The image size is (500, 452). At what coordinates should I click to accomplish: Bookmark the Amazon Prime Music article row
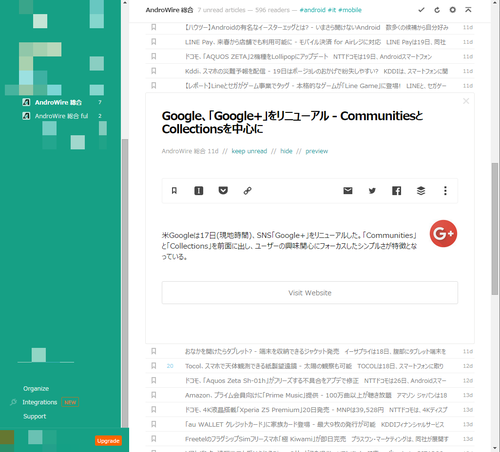(x=154, y=395)
